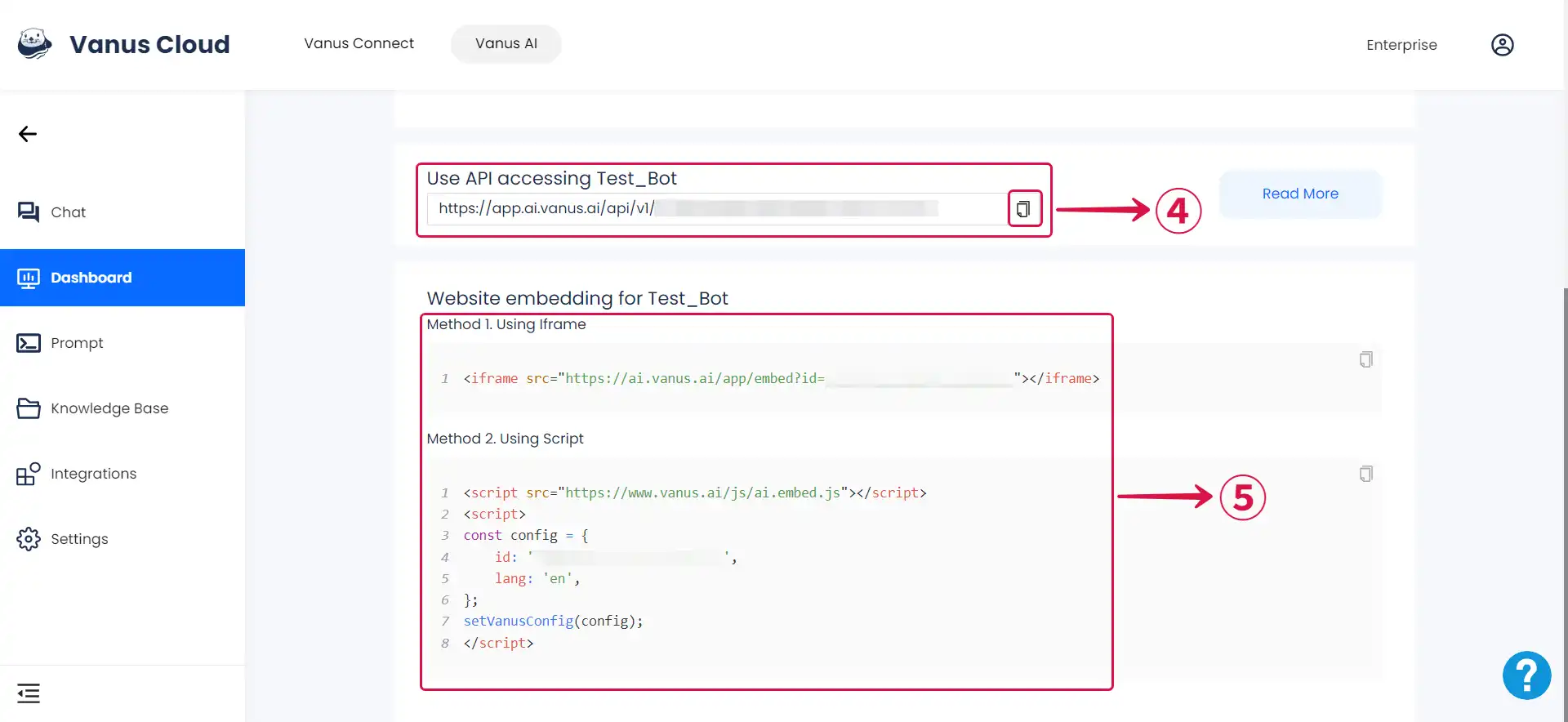Click the Settings gear icon

click(x=29, y=539)
